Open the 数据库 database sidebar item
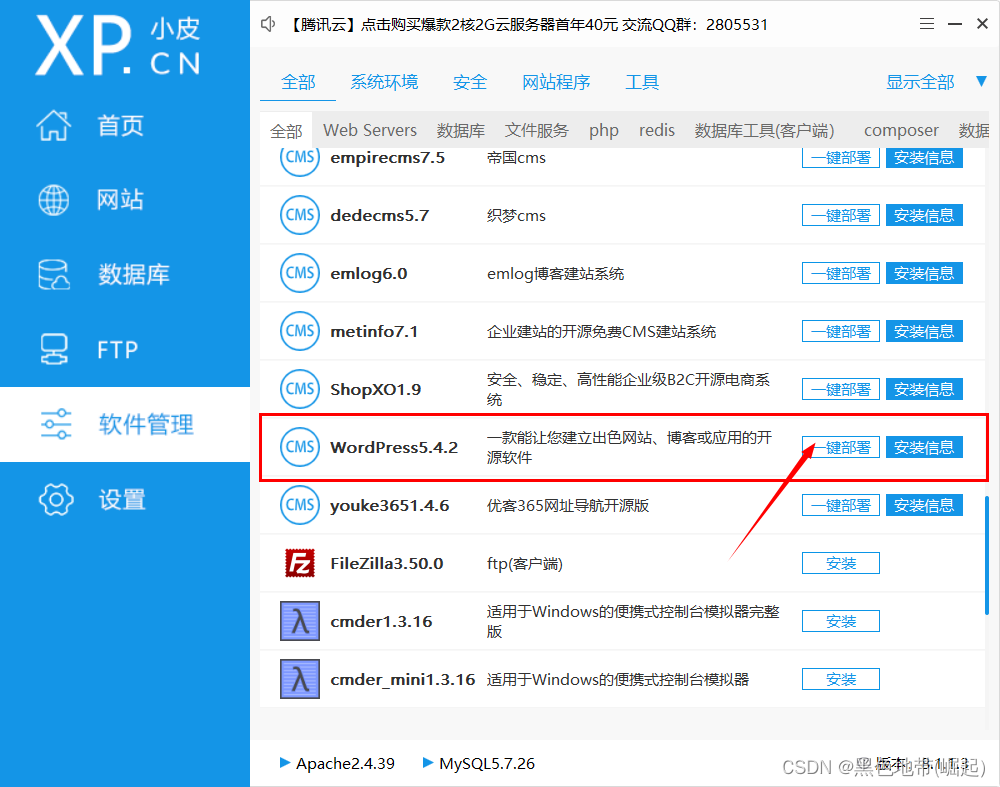The width and height of the screenshot is (1000, 787). 124,274
